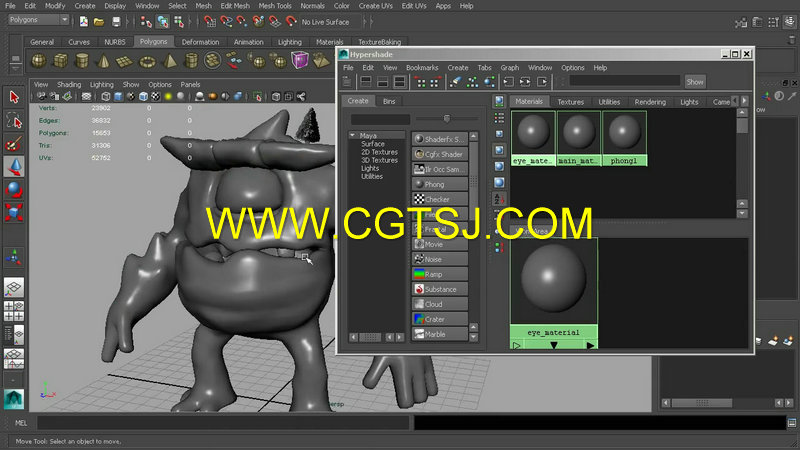
Task: Save scene with the disk icon
Action: 116,21
